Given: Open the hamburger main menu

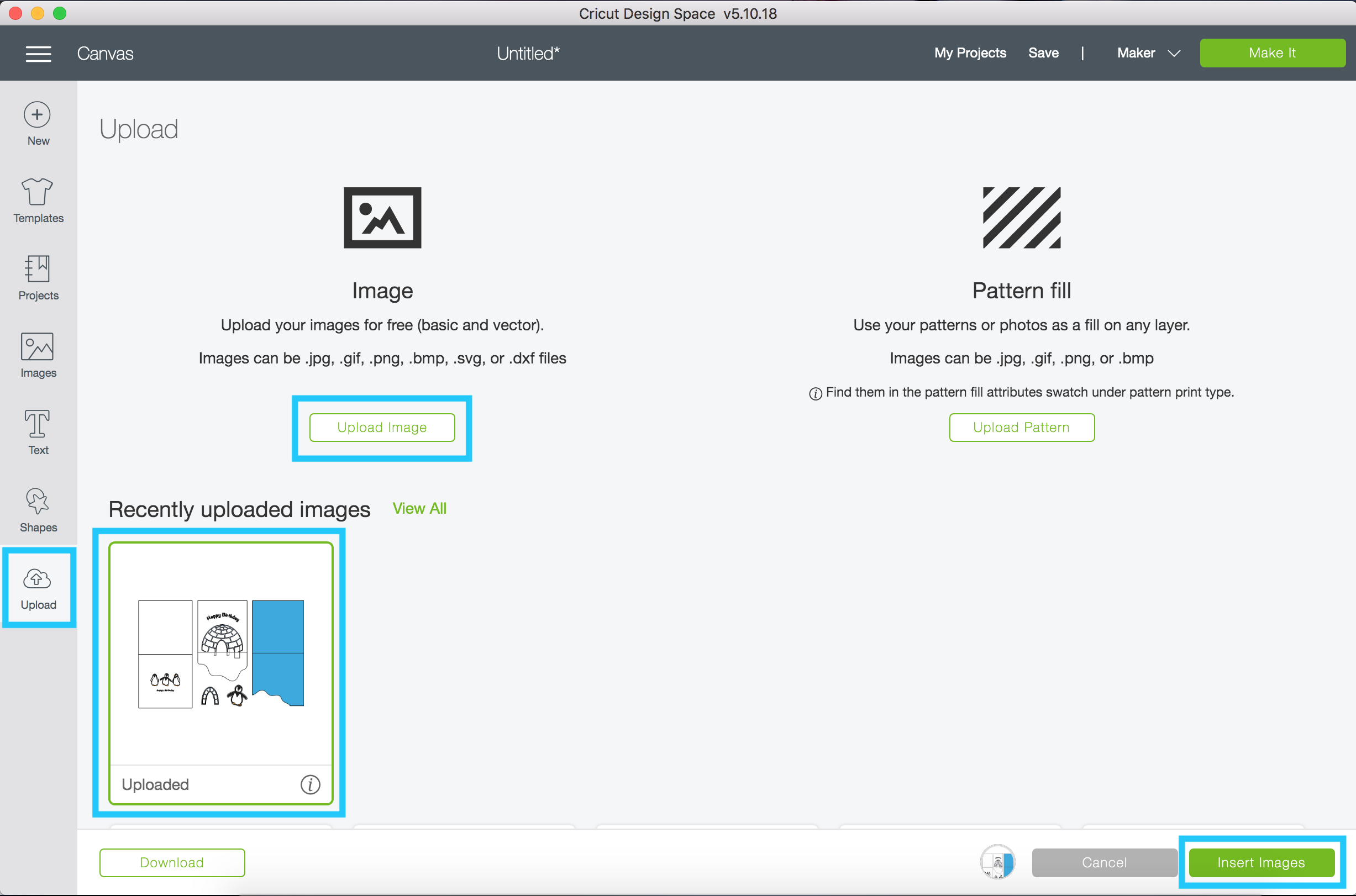Looking at the screenshot, I should pyautogui.click(x=38, y=54).
